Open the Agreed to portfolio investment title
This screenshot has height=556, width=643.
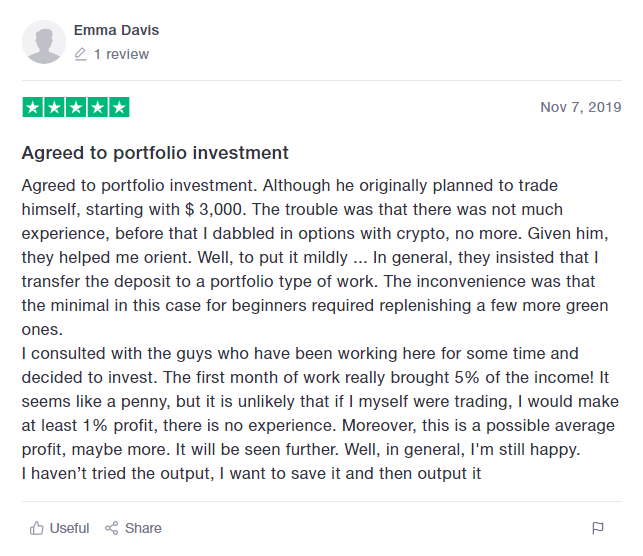(155, 153)
